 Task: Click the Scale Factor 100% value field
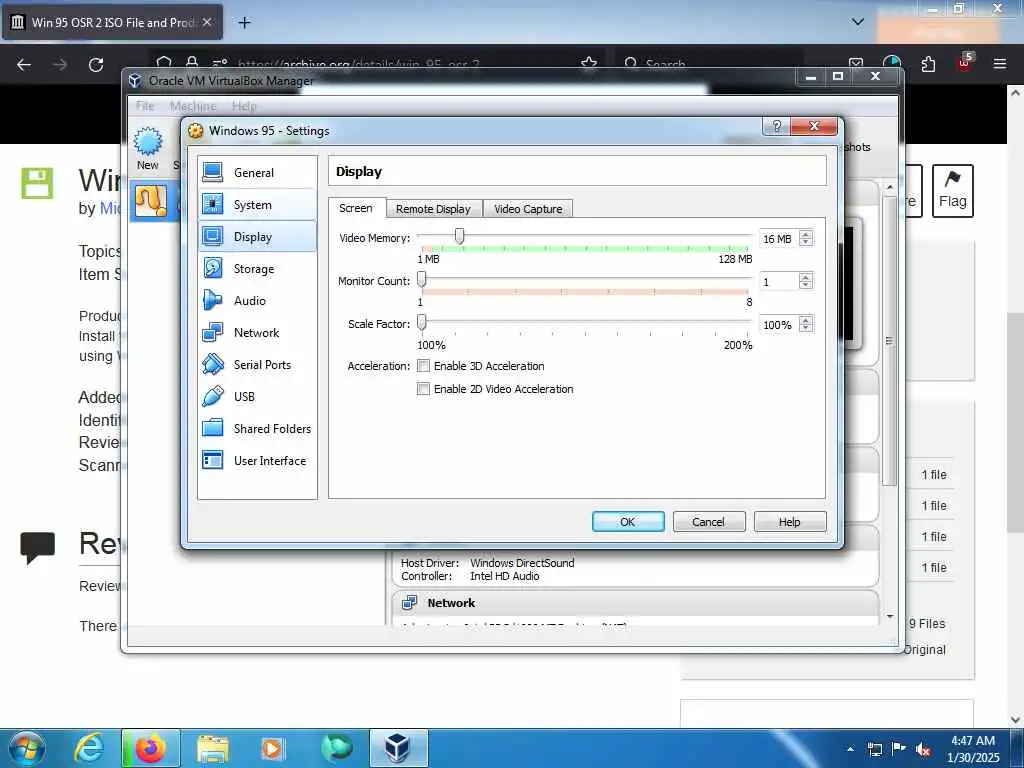pos(780,325)
